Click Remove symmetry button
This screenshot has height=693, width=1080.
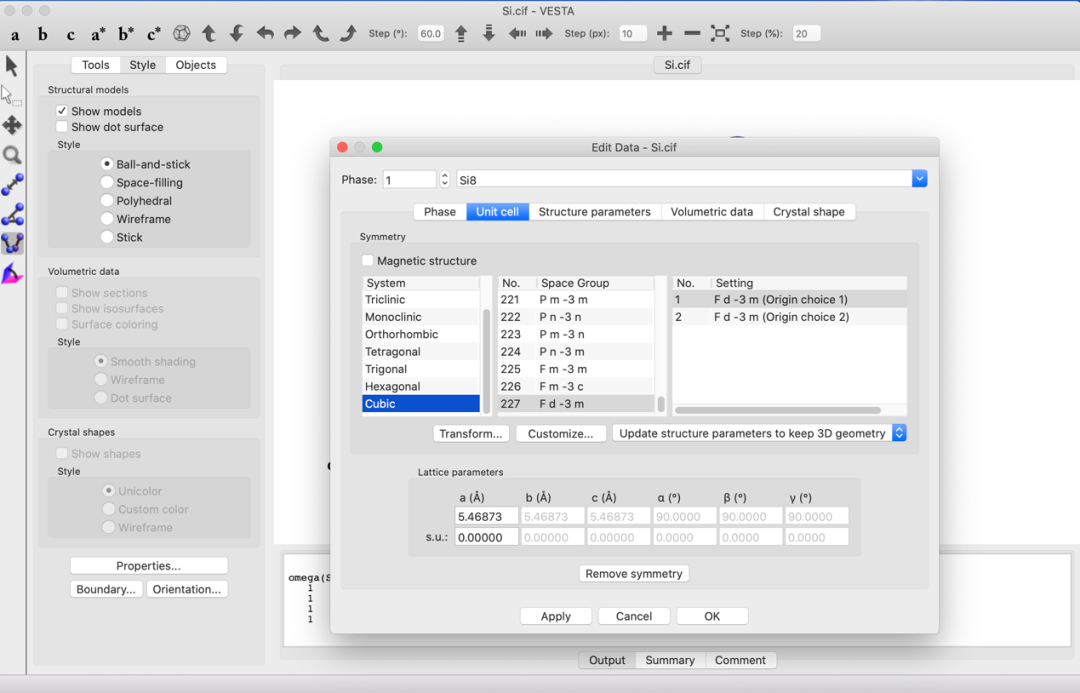tap(634, 574)
